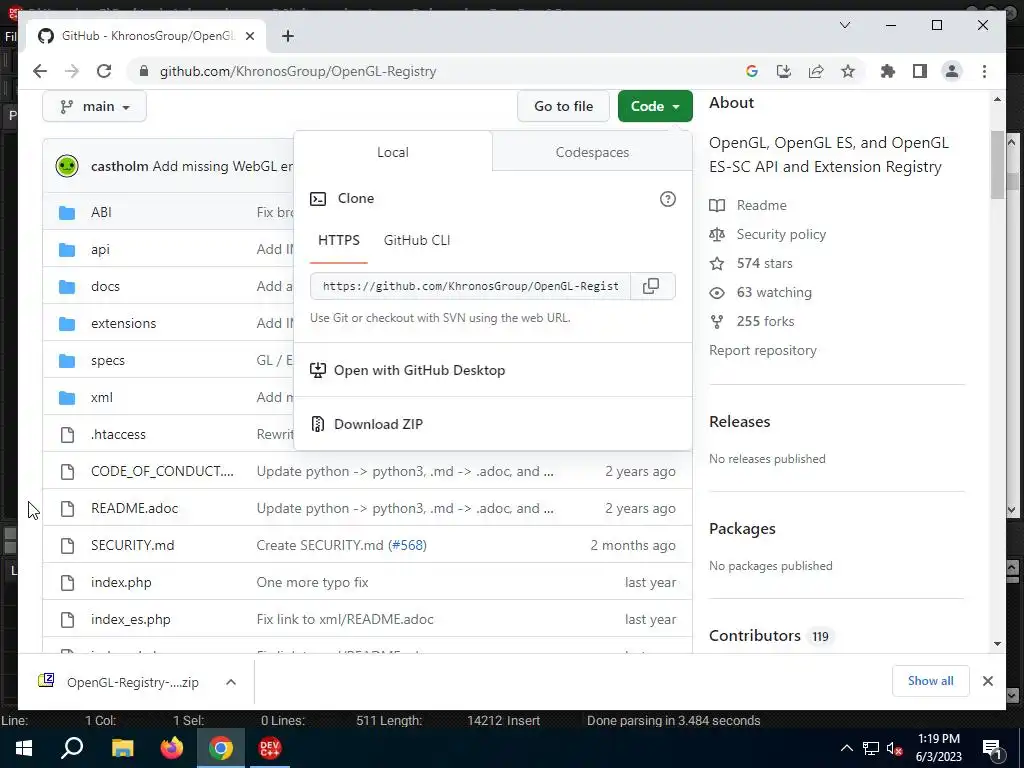This screenshot has width=1024, height=768.
Task: Click the Chrome address bar URL
Action: click(298, 71)
